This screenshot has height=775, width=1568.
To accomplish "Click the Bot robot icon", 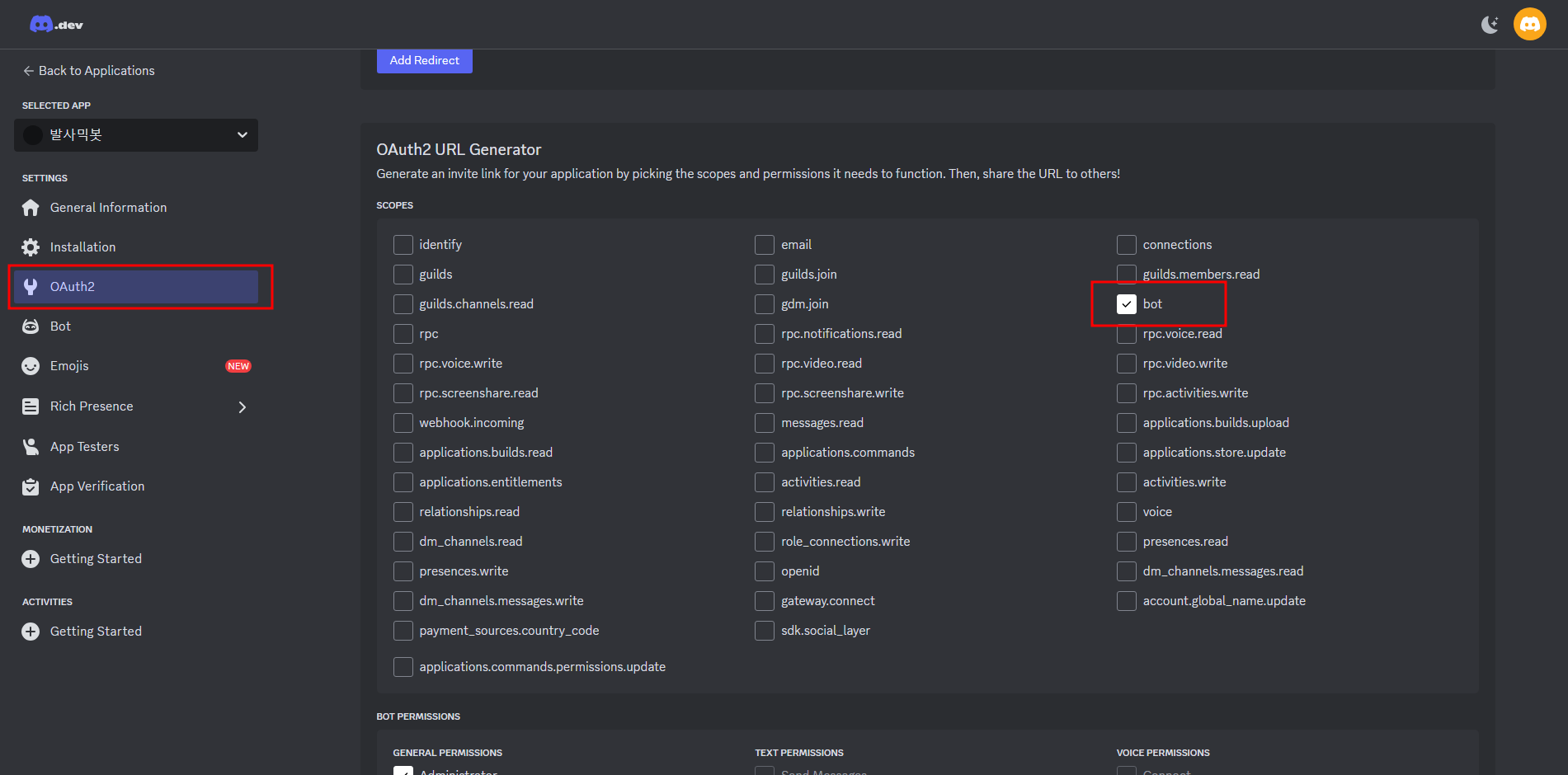I will (31, 326).
